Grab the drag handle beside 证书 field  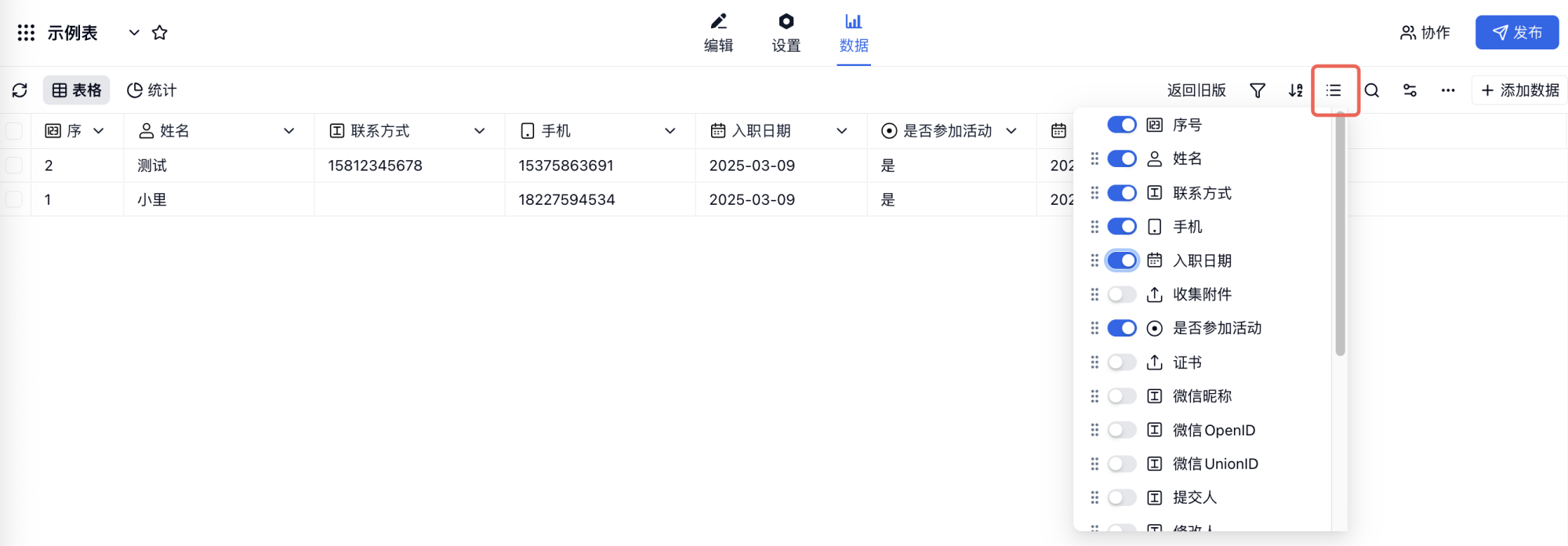coord(1094,362)
